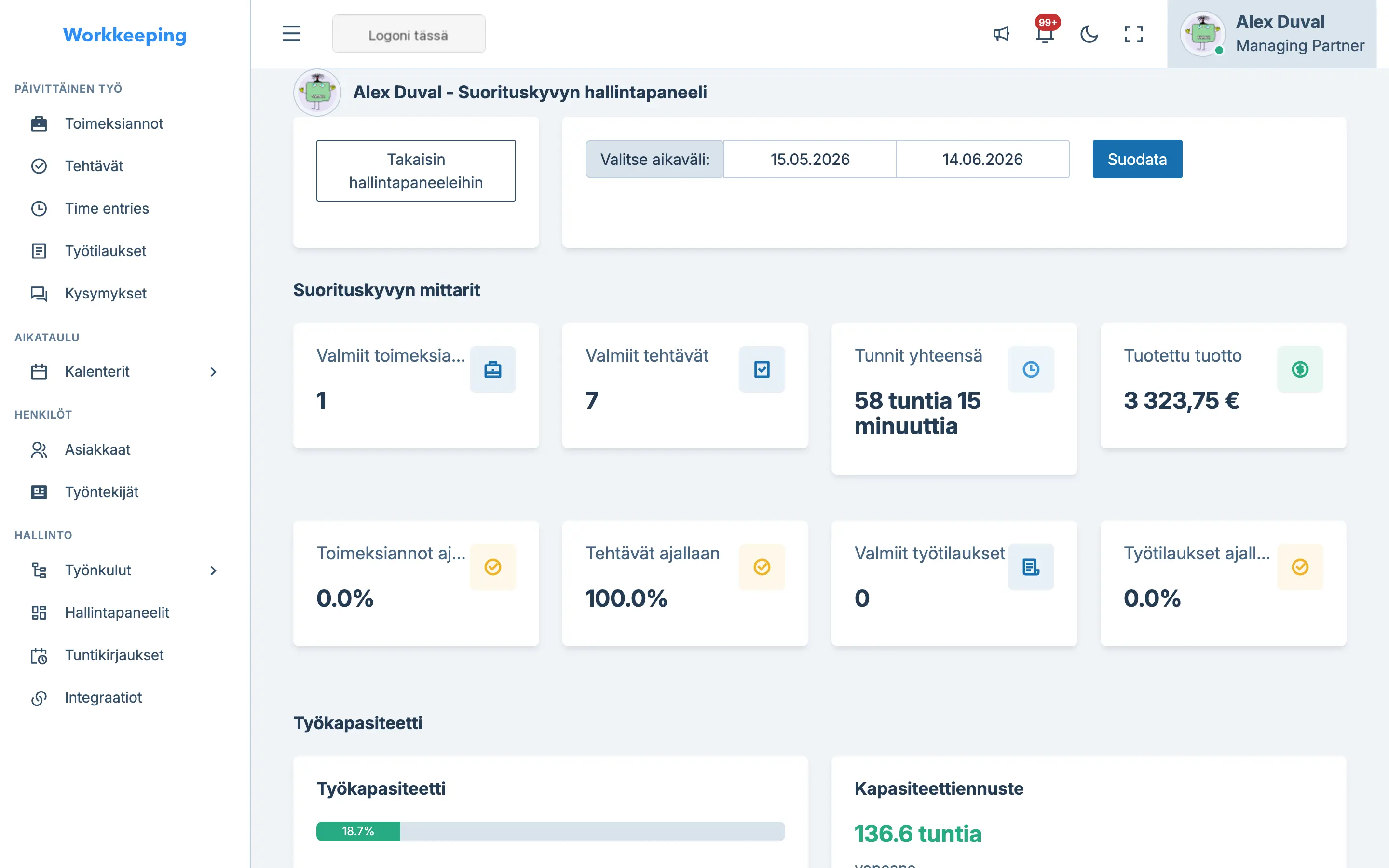Click the Integraatiot link icon

point(39,697)
